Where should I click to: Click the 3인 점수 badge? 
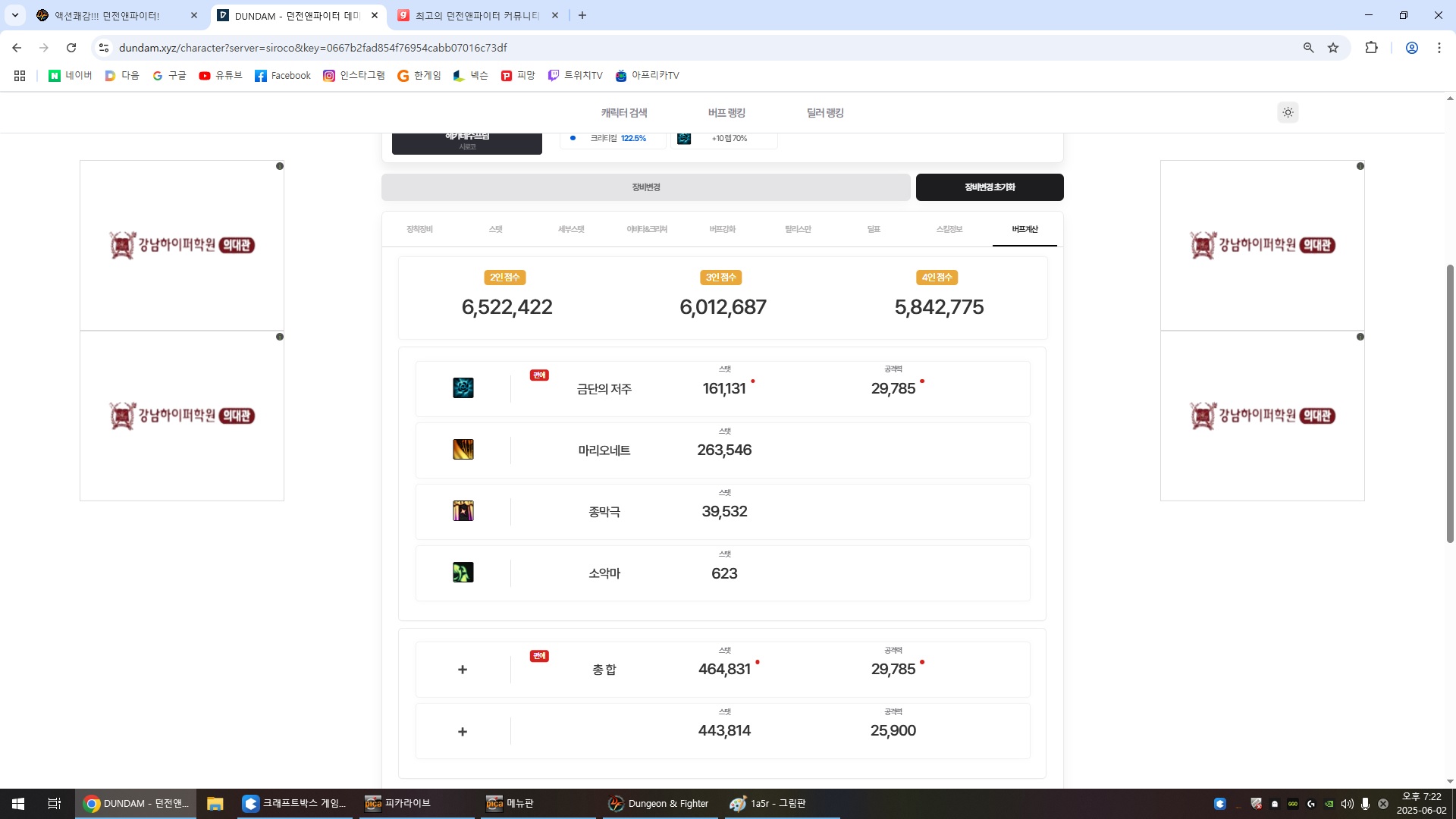click(x=721, y=278)
